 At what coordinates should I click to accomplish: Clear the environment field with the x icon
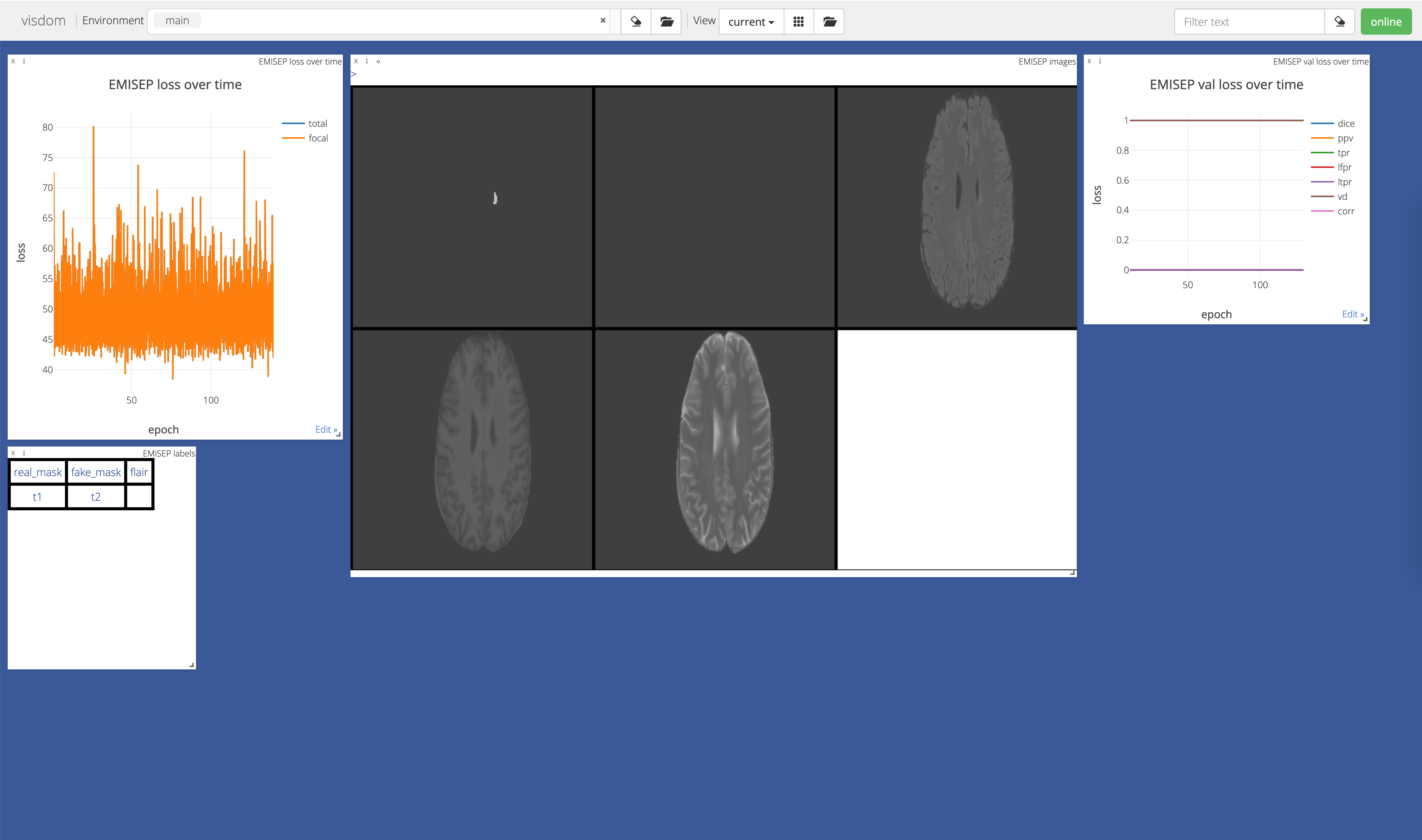click(602, 20)
